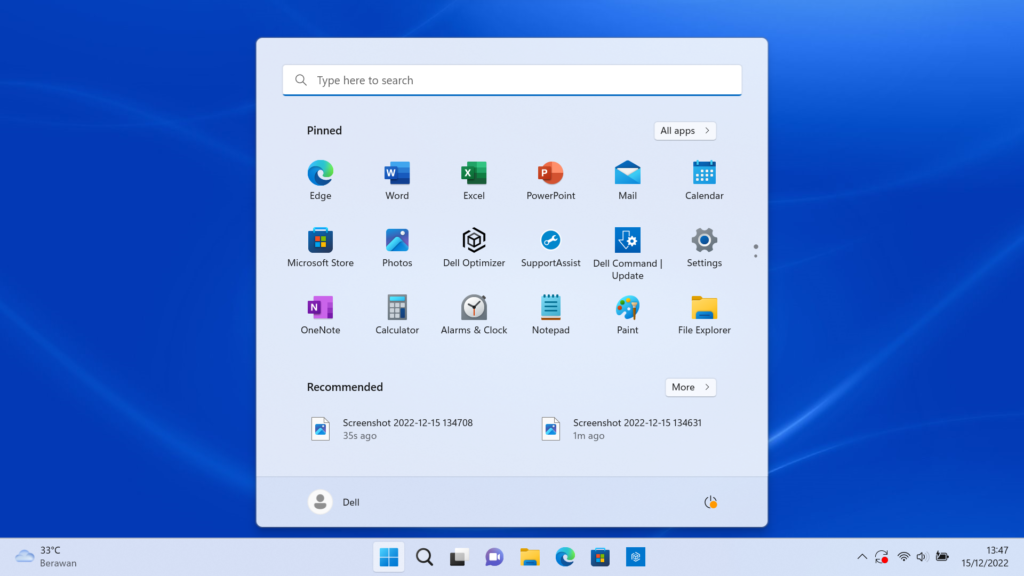
Task: Open the Calculator app
Action: 397,315
